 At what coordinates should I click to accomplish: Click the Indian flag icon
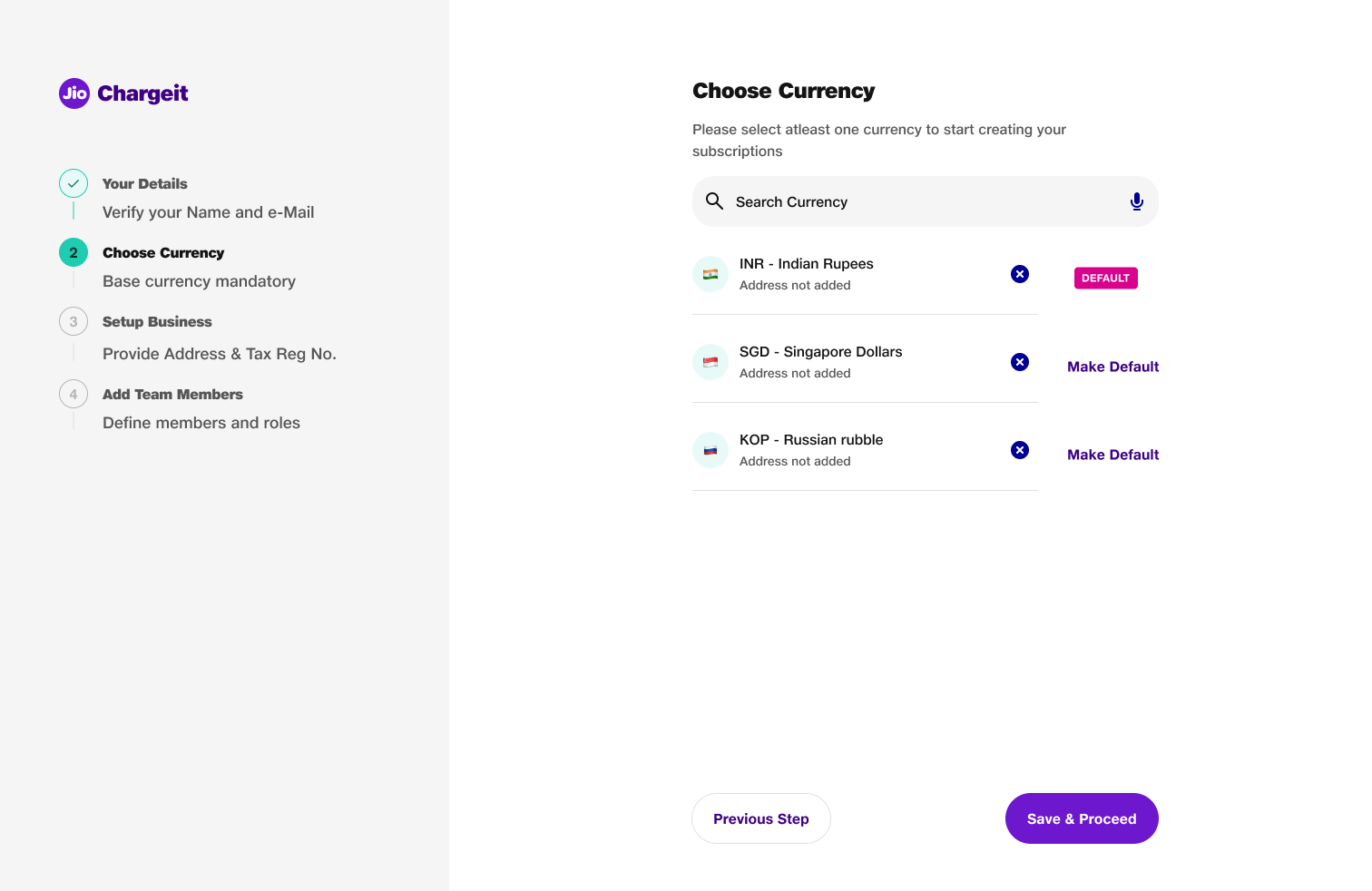[x=710, y=274]
